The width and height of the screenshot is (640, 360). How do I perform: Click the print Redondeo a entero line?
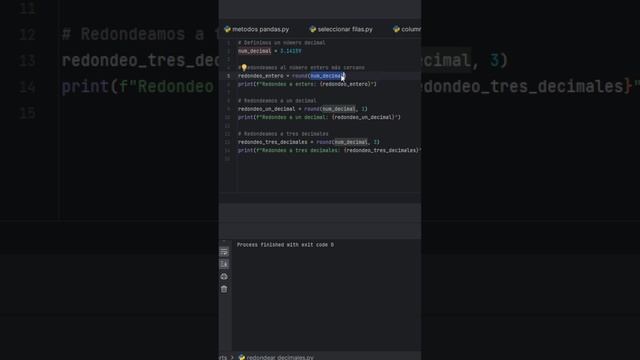tap(307, 84)
